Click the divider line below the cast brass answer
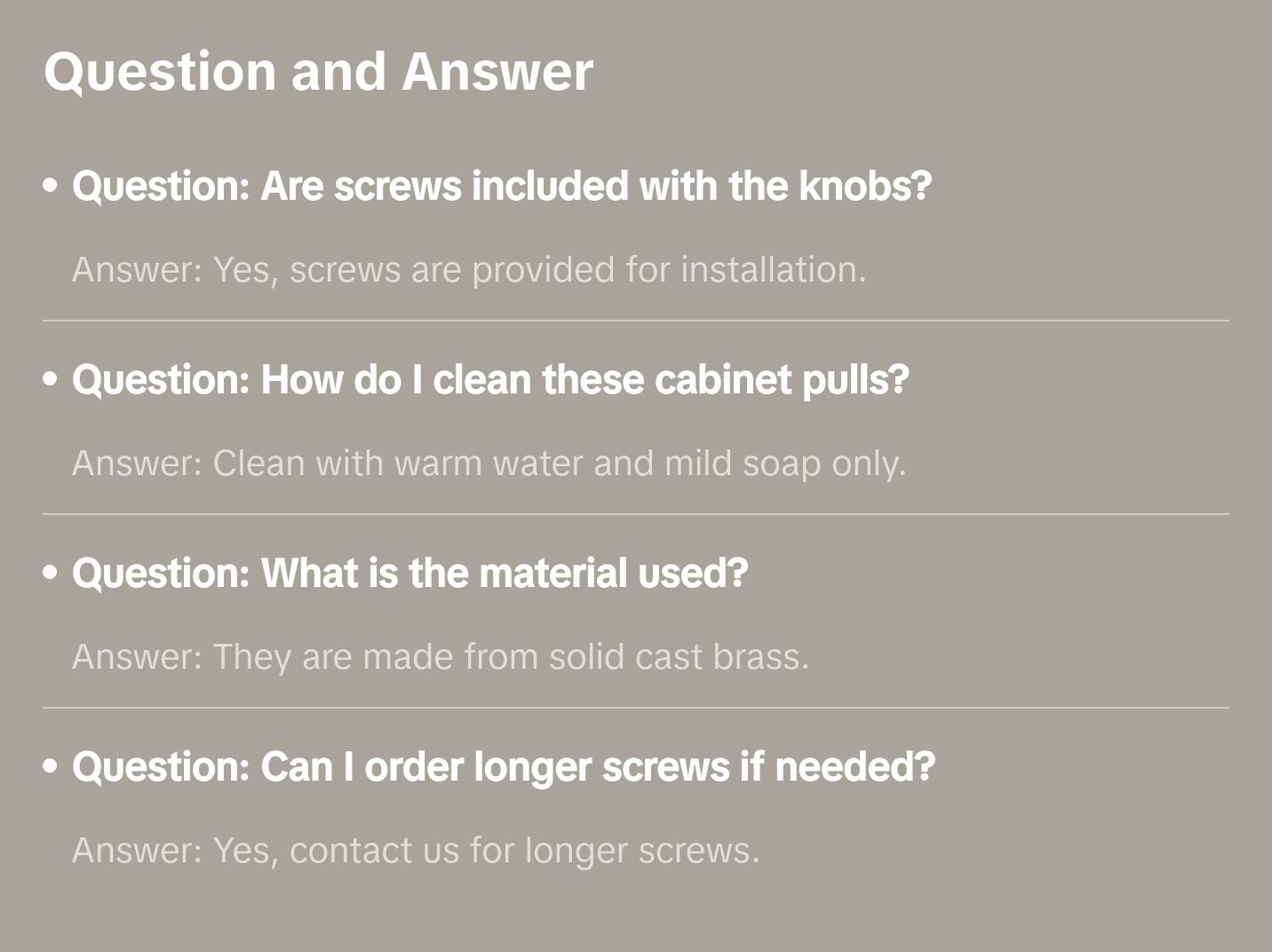Image resolution: width=1272 pixels, height=952 pixels. tap(636, 708)
